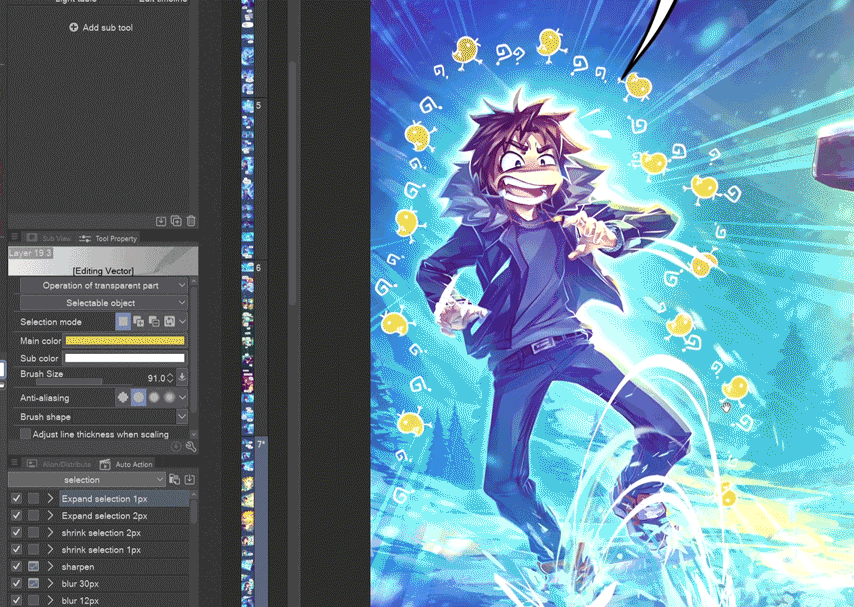The image size is (854, 607).
Task: Expand Operation of transparent part section
Action: click(103, 286)
